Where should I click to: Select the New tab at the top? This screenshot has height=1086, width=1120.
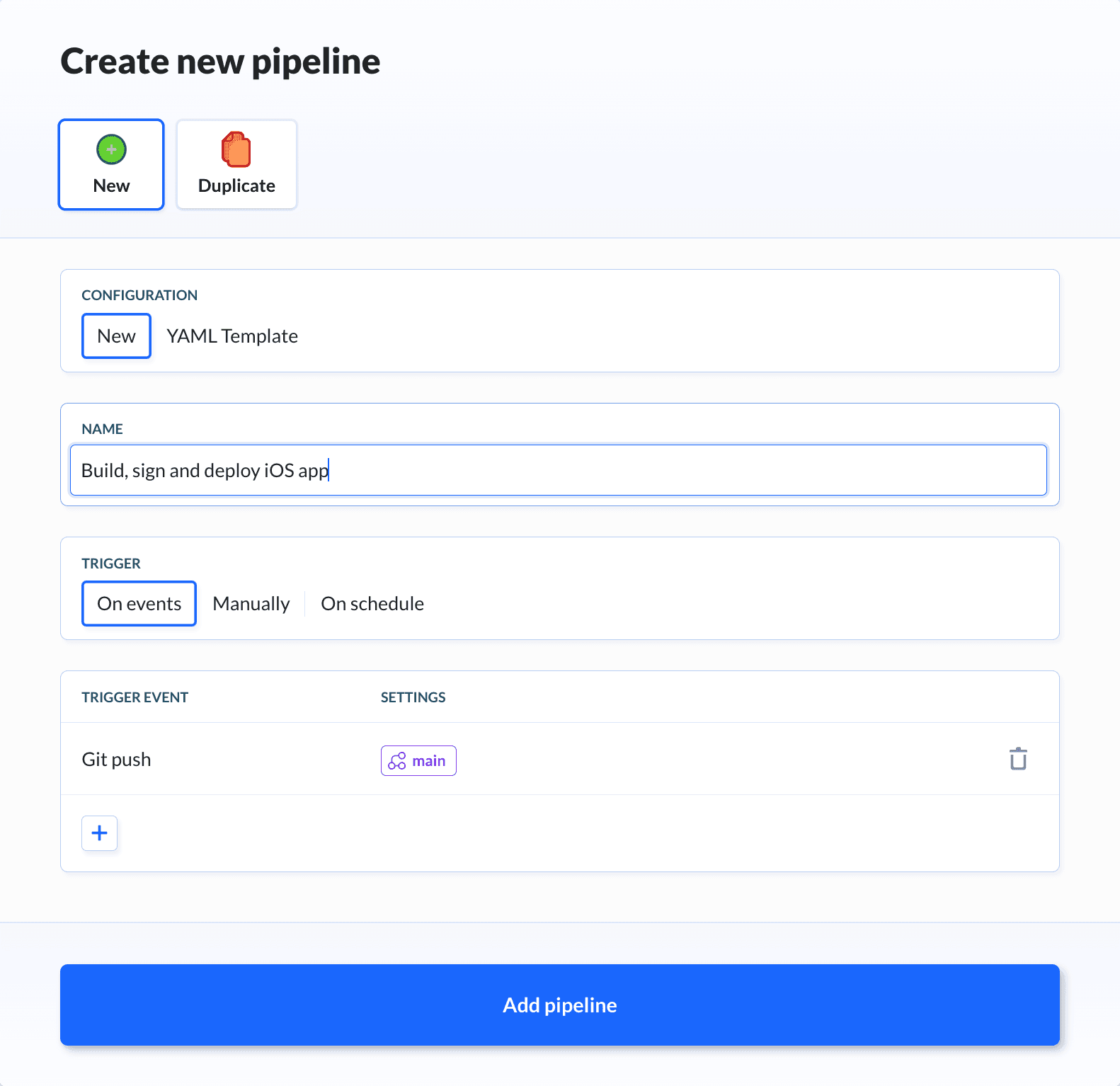click(x=111, y=164)
